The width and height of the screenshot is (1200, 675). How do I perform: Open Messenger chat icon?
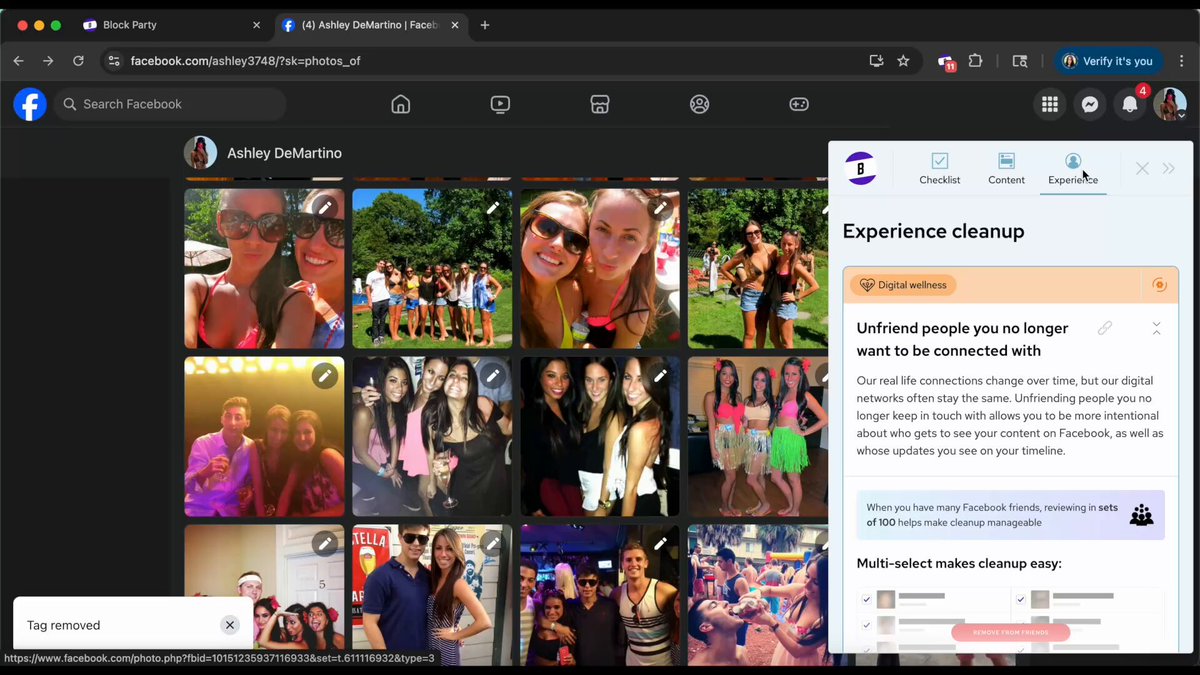tap(1090, 104)
